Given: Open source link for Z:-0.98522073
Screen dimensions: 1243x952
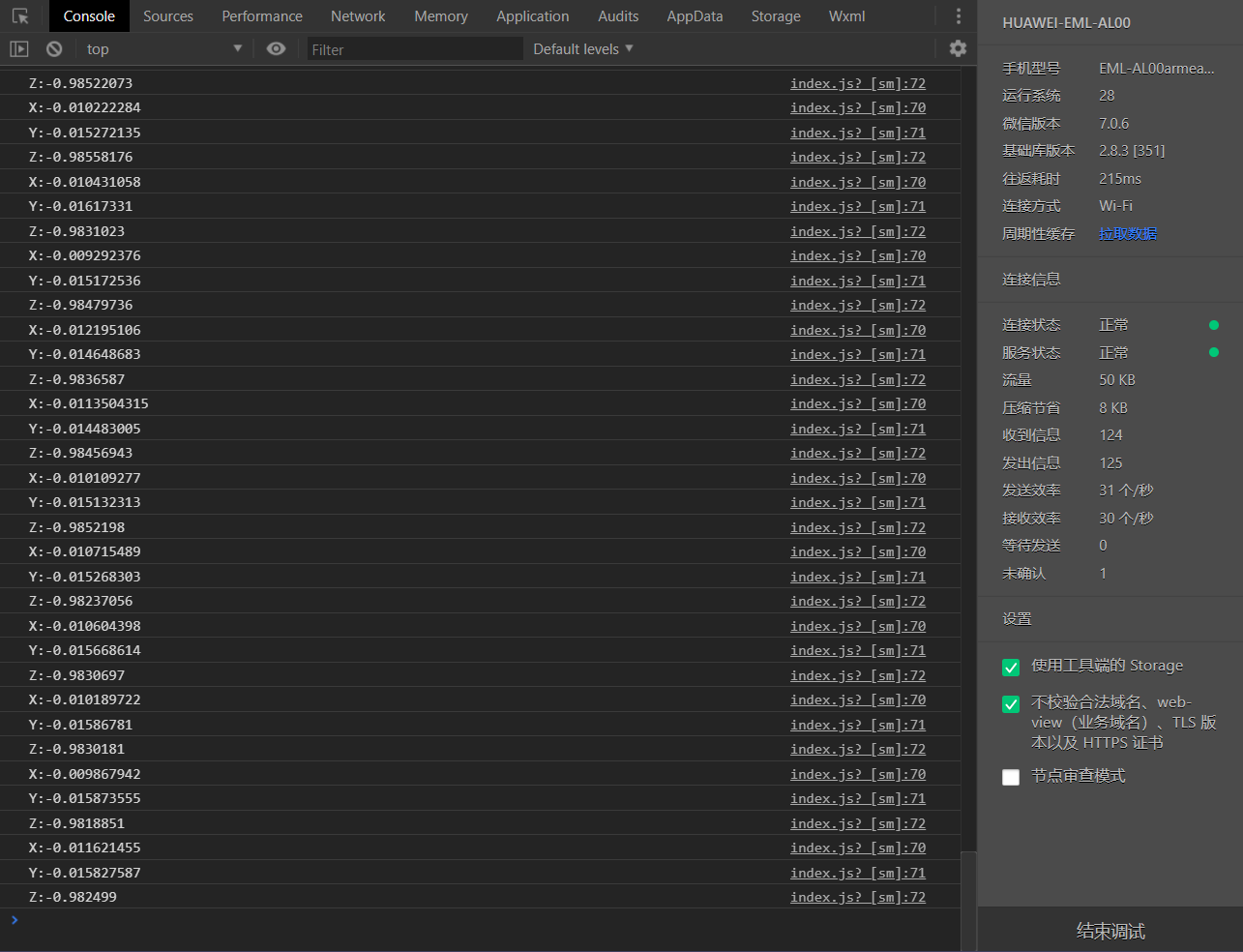Looking at the screenshot, I should [x=858, y=83].
